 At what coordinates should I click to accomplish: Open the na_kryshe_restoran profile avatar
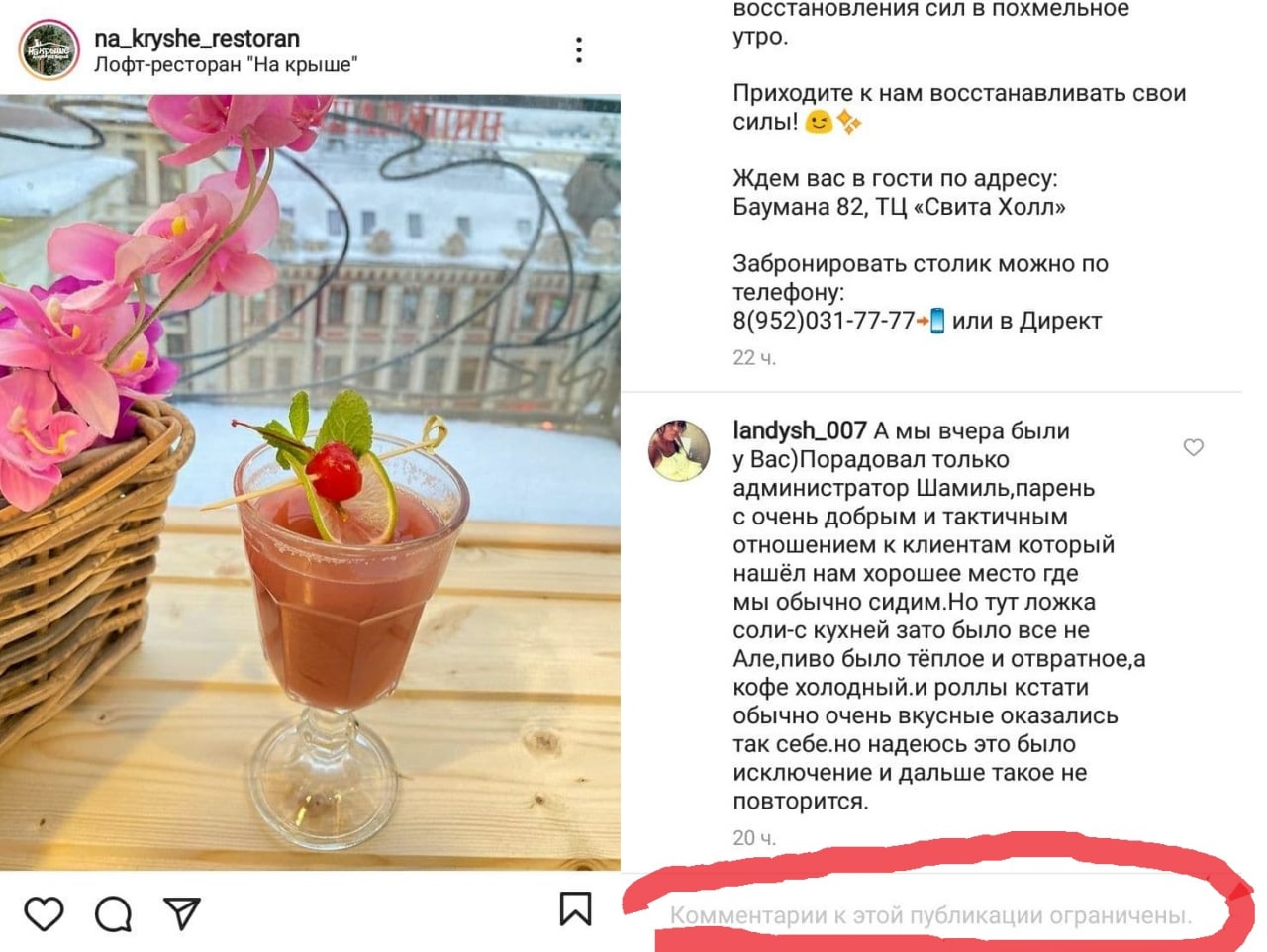(x=49, y=49)
